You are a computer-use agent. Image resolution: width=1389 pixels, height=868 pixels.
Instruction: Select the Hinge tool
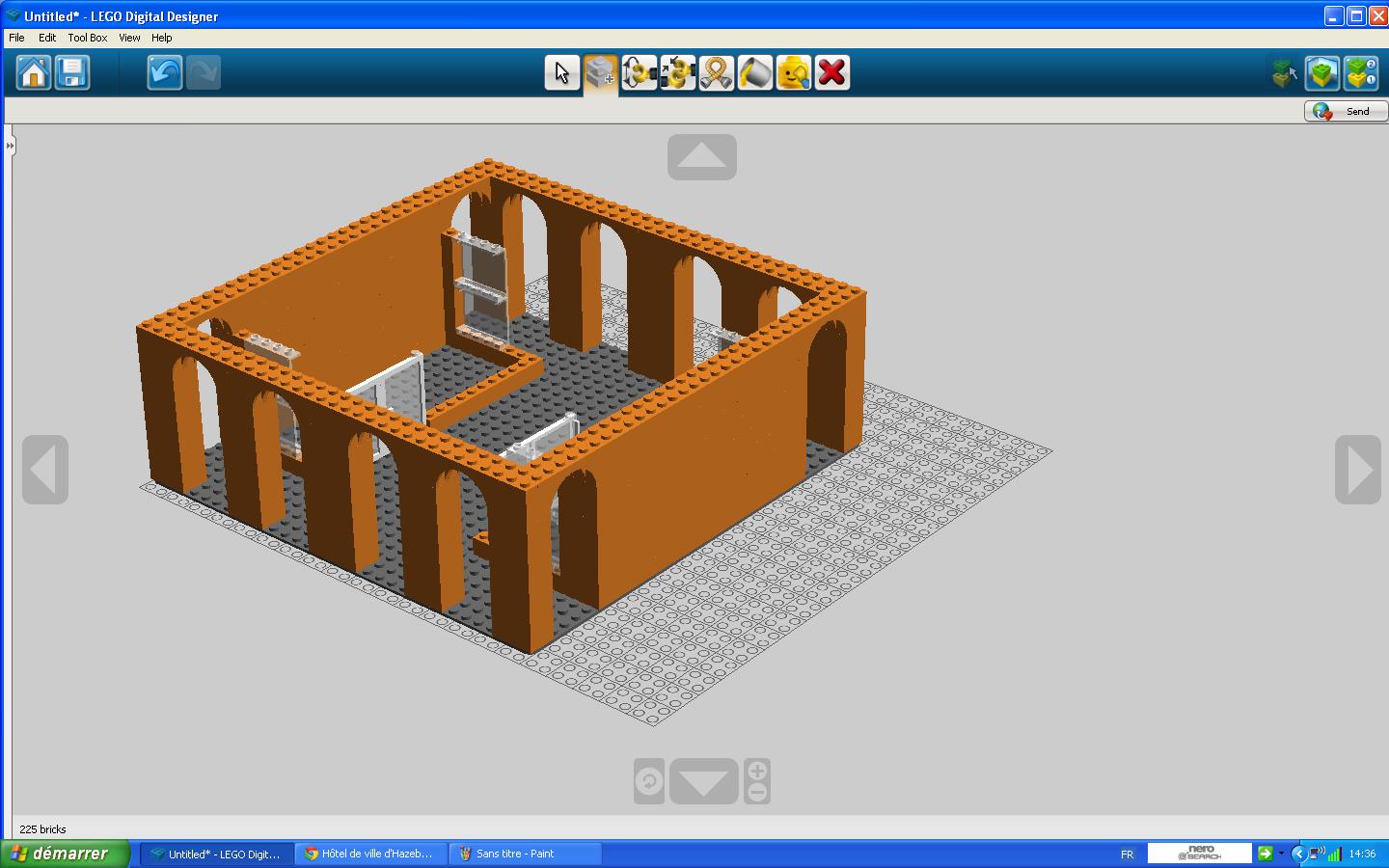(x=639, y=73)
